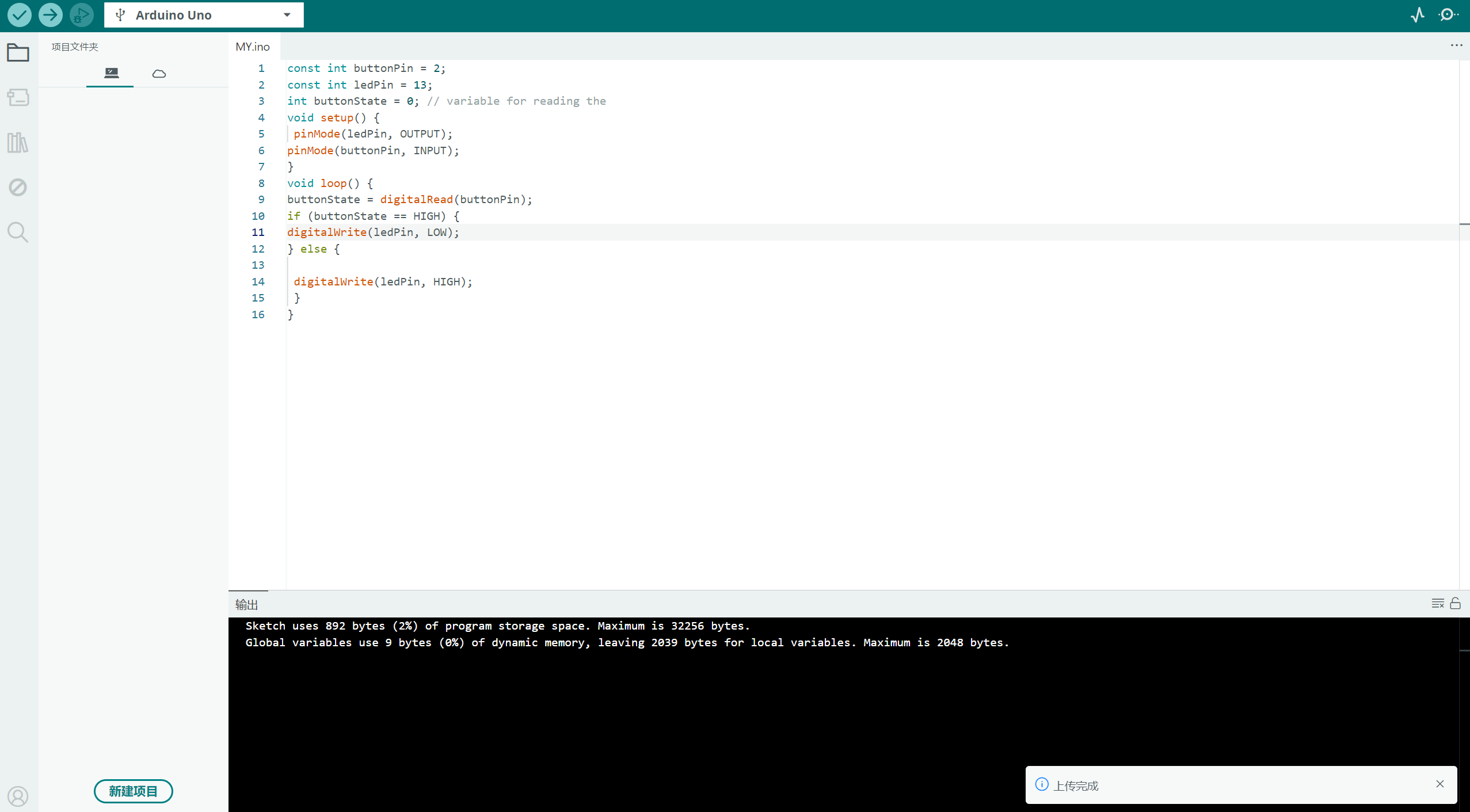Switch to local sketchbook tab
This screenshot has height=812, width=1470.
tap(111, 73)
